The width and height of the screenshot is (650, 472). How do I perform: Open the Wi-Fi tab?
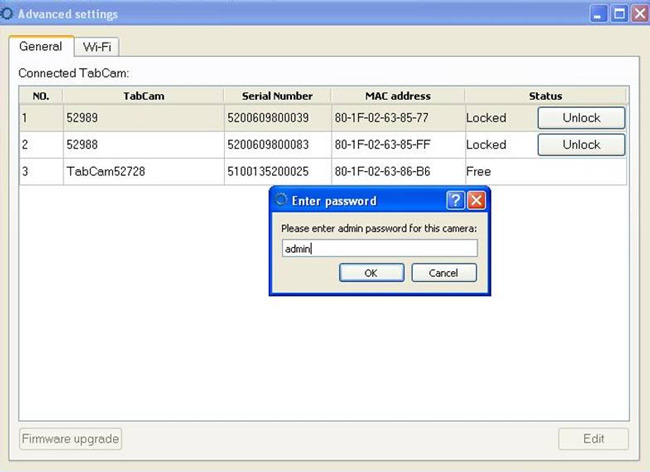coord(97,47)
